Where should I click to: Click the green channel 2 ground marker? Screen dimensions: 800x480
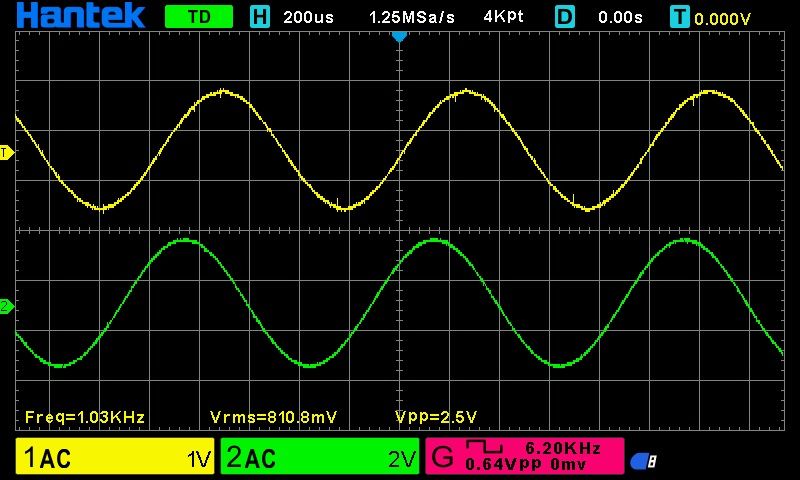(x=6, y=307)
